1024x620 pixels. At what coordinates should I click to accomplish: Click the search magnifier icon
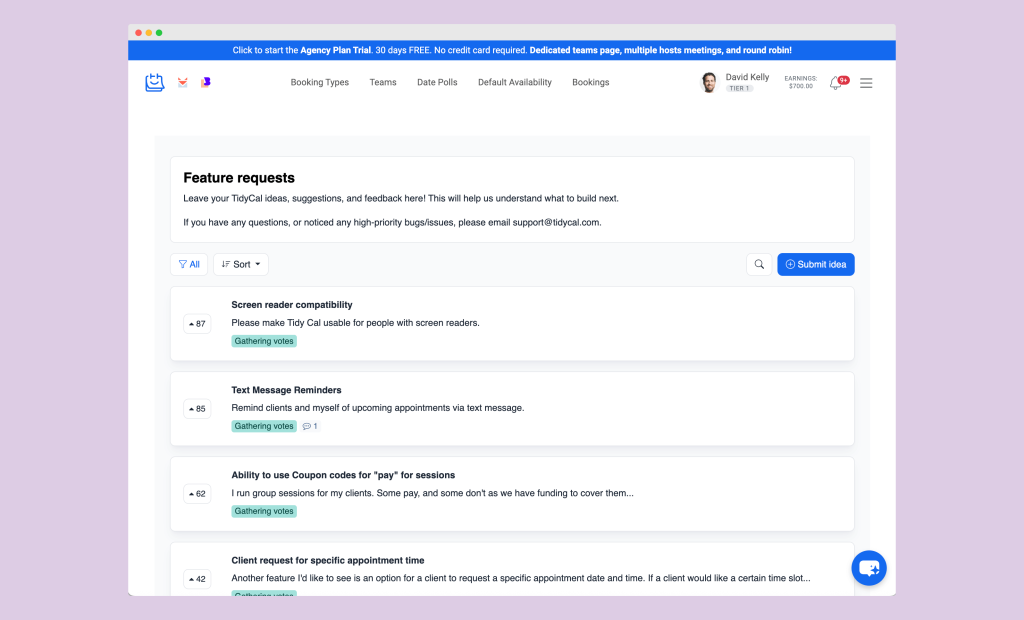(x=759, y=264)
